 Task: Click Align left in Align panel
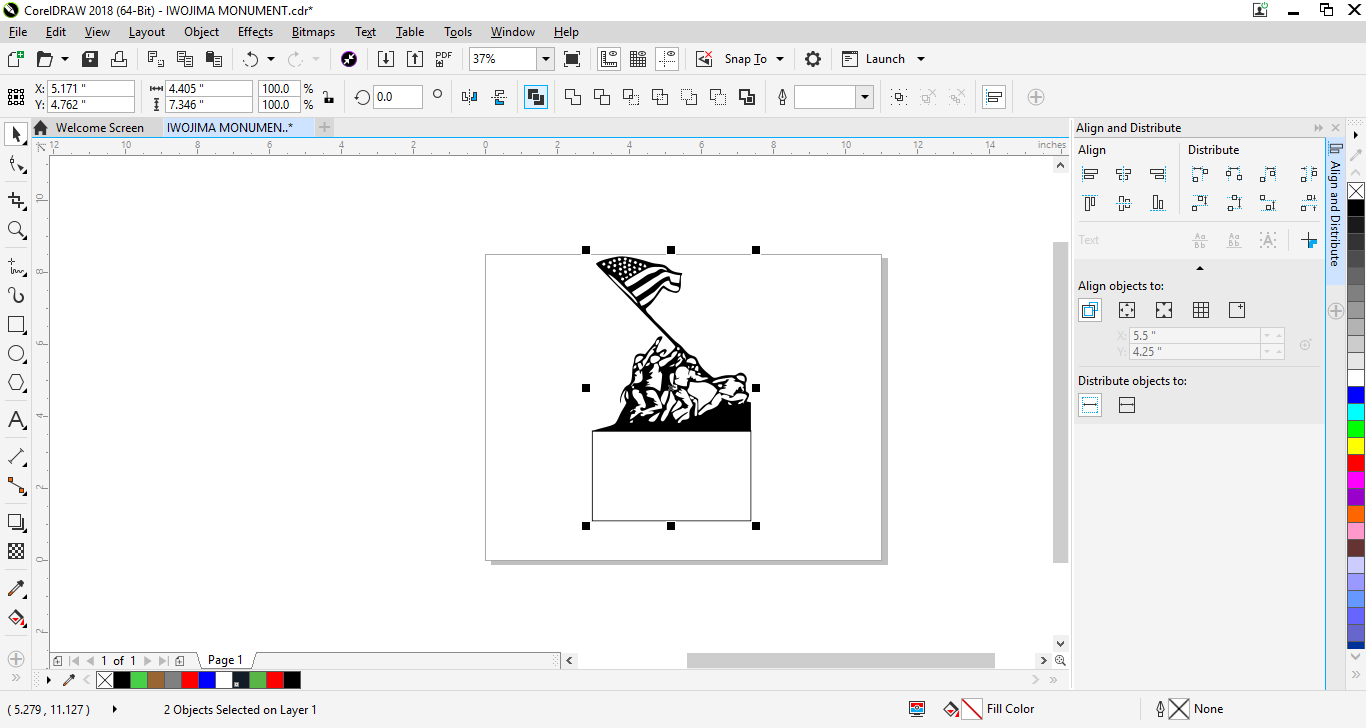coord(1090,174)
